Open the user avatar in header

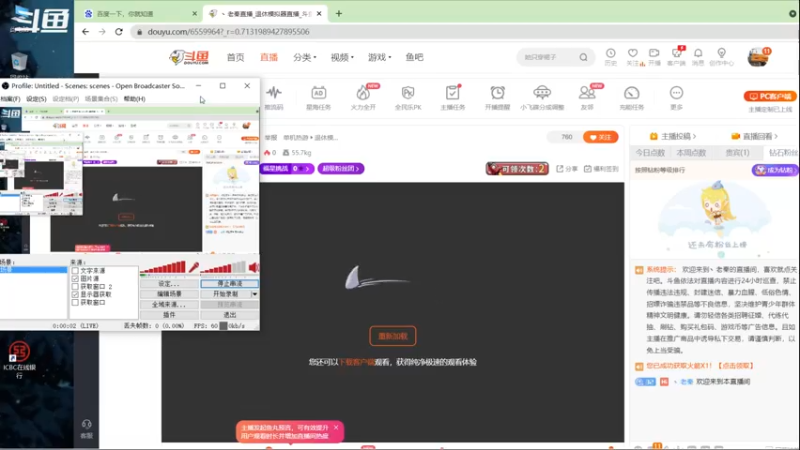758,57
